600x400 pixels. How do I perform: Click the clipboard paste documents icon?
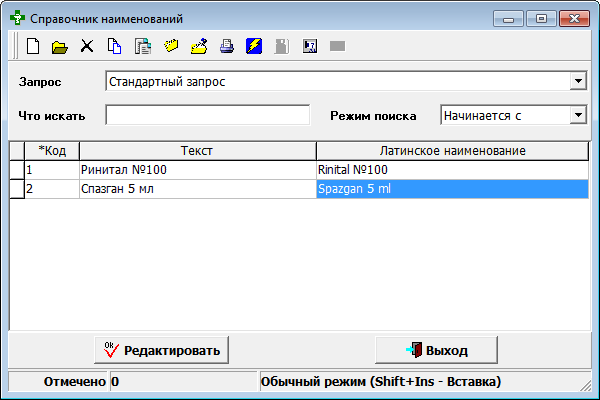point(143,46)
